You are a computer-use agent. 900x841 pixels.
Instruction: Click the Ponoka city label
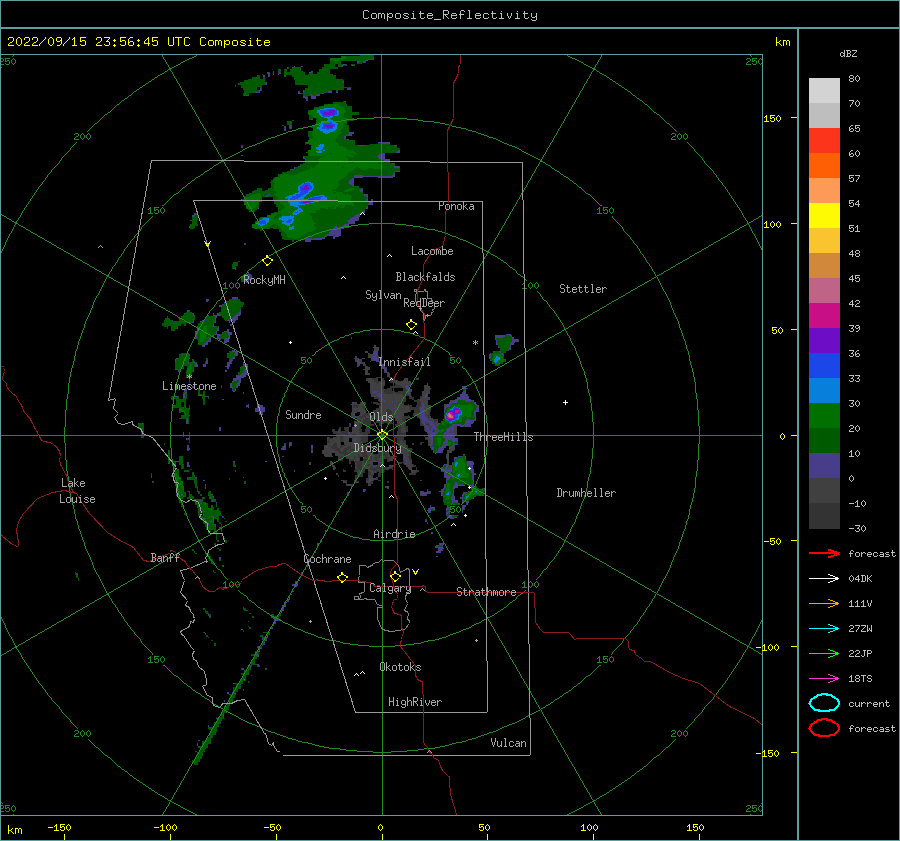tap(456, 206)
